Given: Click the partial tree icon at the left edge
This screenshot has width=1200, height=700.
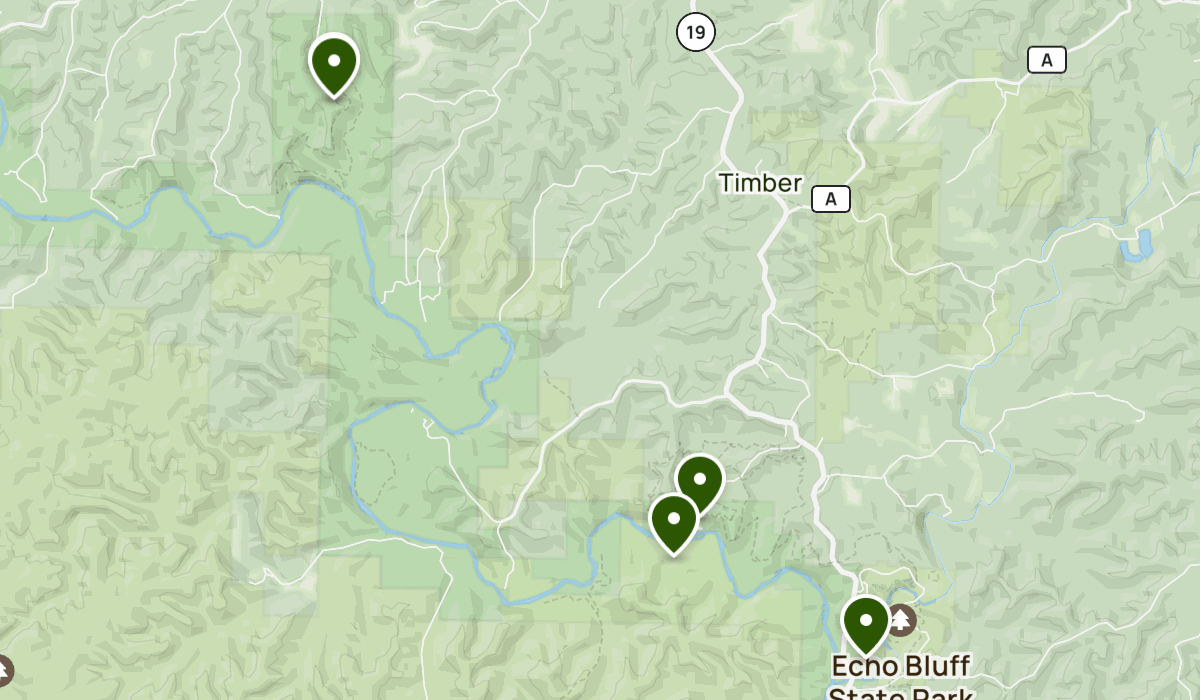Looking at the screenshot, I should [x=4, y=669].
